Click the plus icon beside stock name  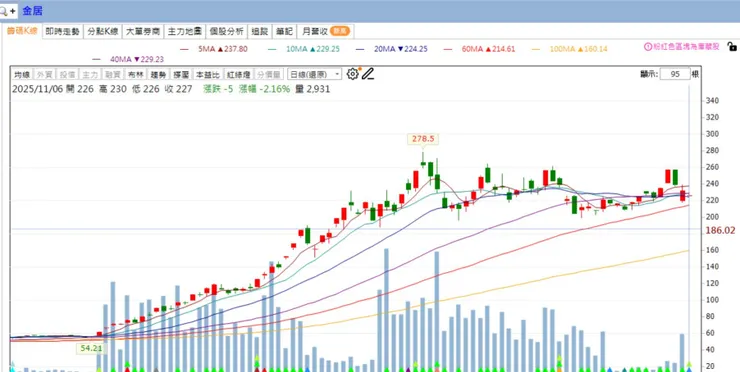pyautogui.click(x=12, y=10)
